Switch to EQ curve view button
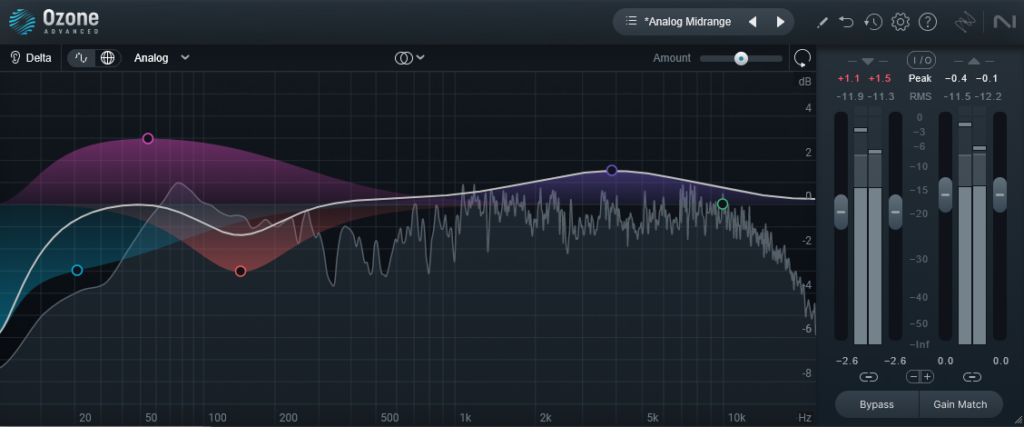This screenshot has height=427, width=1024. (x=82, y=57)
